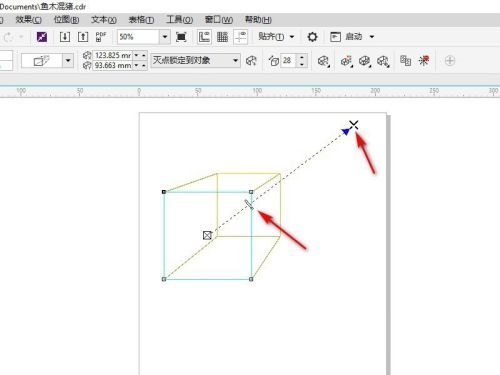Click the cube's bottom-left corner handle
500x375 pixels.
click(164, 279)
